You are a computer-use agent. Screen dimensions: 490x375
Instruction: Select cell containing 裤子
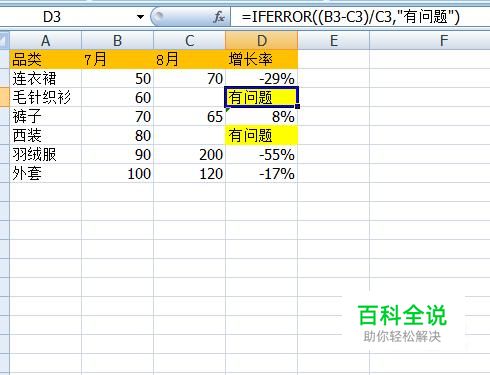[45, 116]
